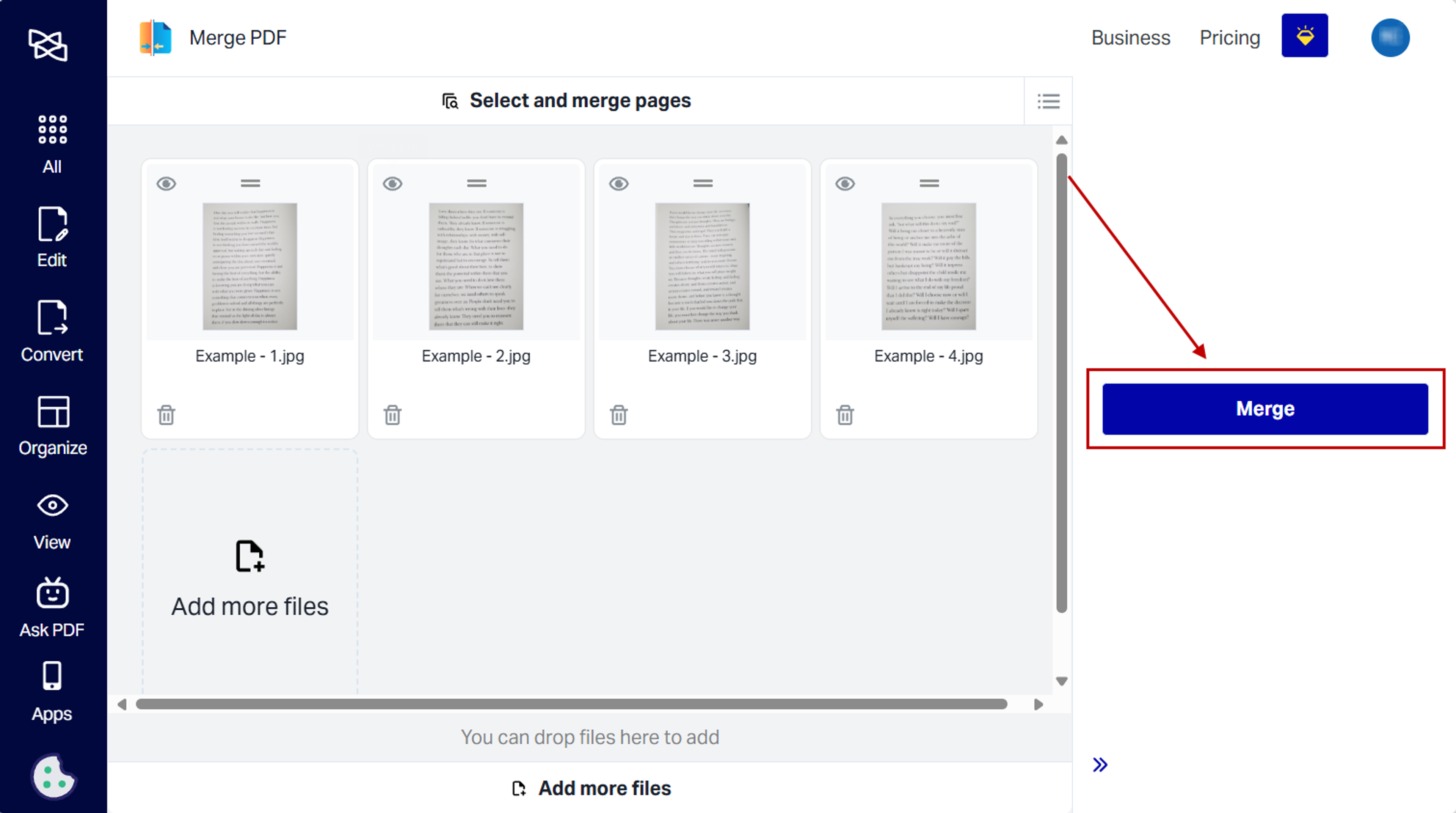Viewport: 1456px width, 813px height.
Task: Click the premium diamond button
Action: click(1304, 36)
